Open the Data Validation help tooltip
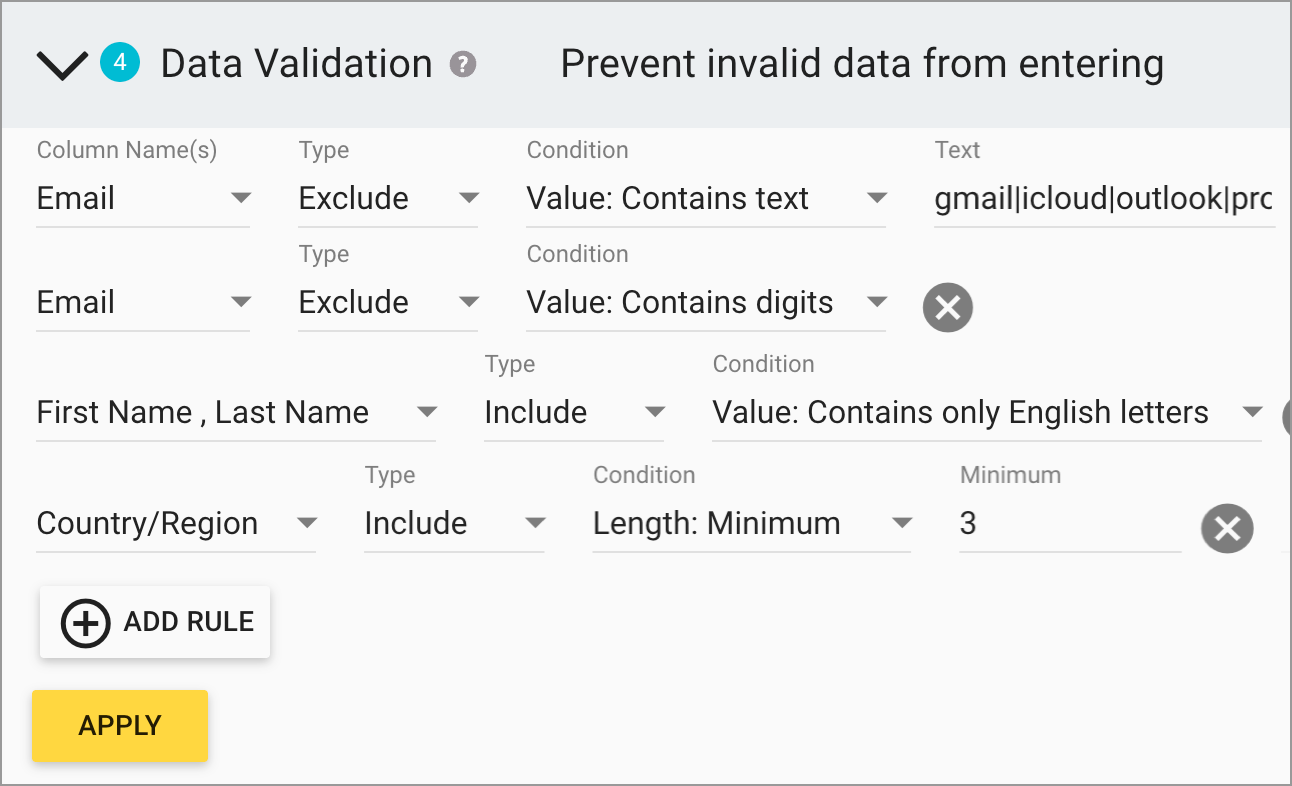The width and height of the screenshot is (1292, 786). (x=462, y=63)
